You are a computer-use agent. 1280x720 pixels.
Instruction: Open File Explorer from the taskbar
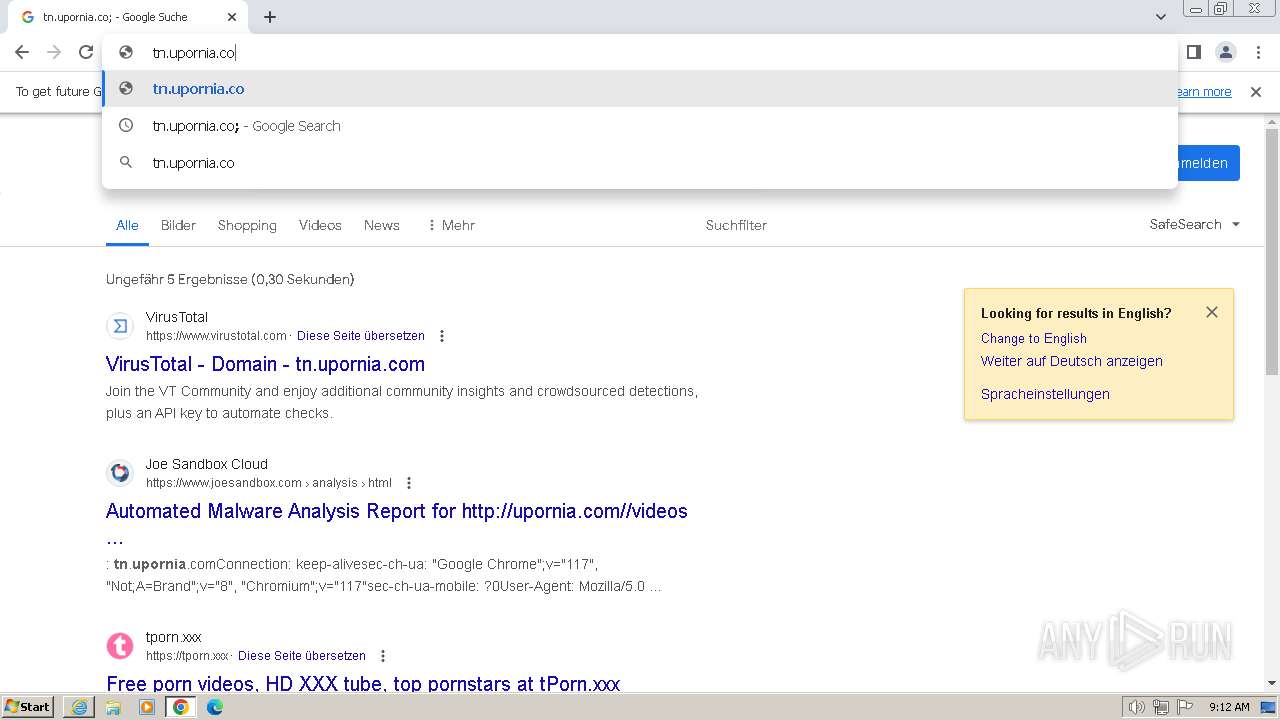tap(113, 707)
